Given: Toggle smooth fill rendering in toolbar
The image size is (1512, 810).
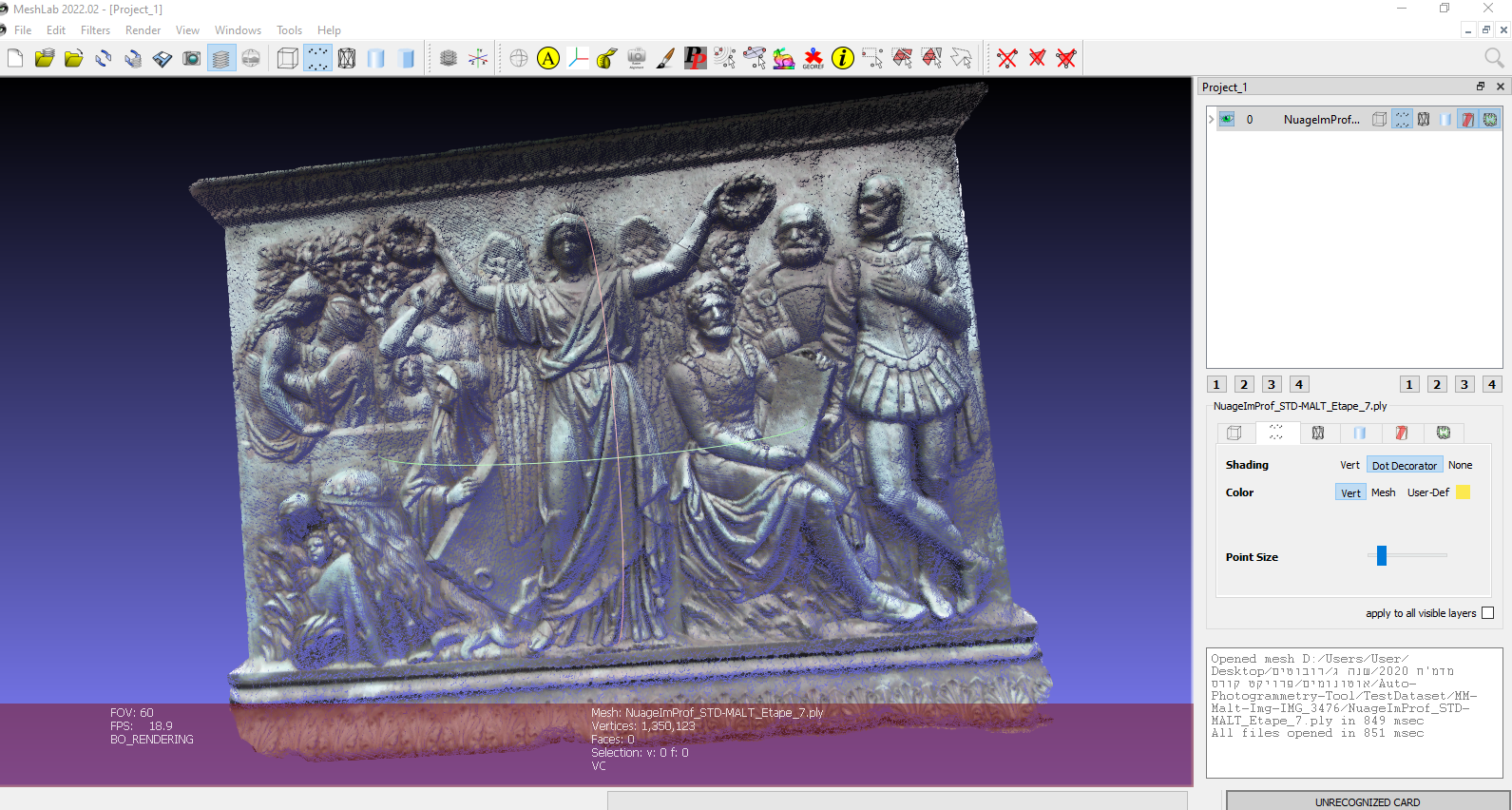Looking at the screenshot, I should pos(376,59).
